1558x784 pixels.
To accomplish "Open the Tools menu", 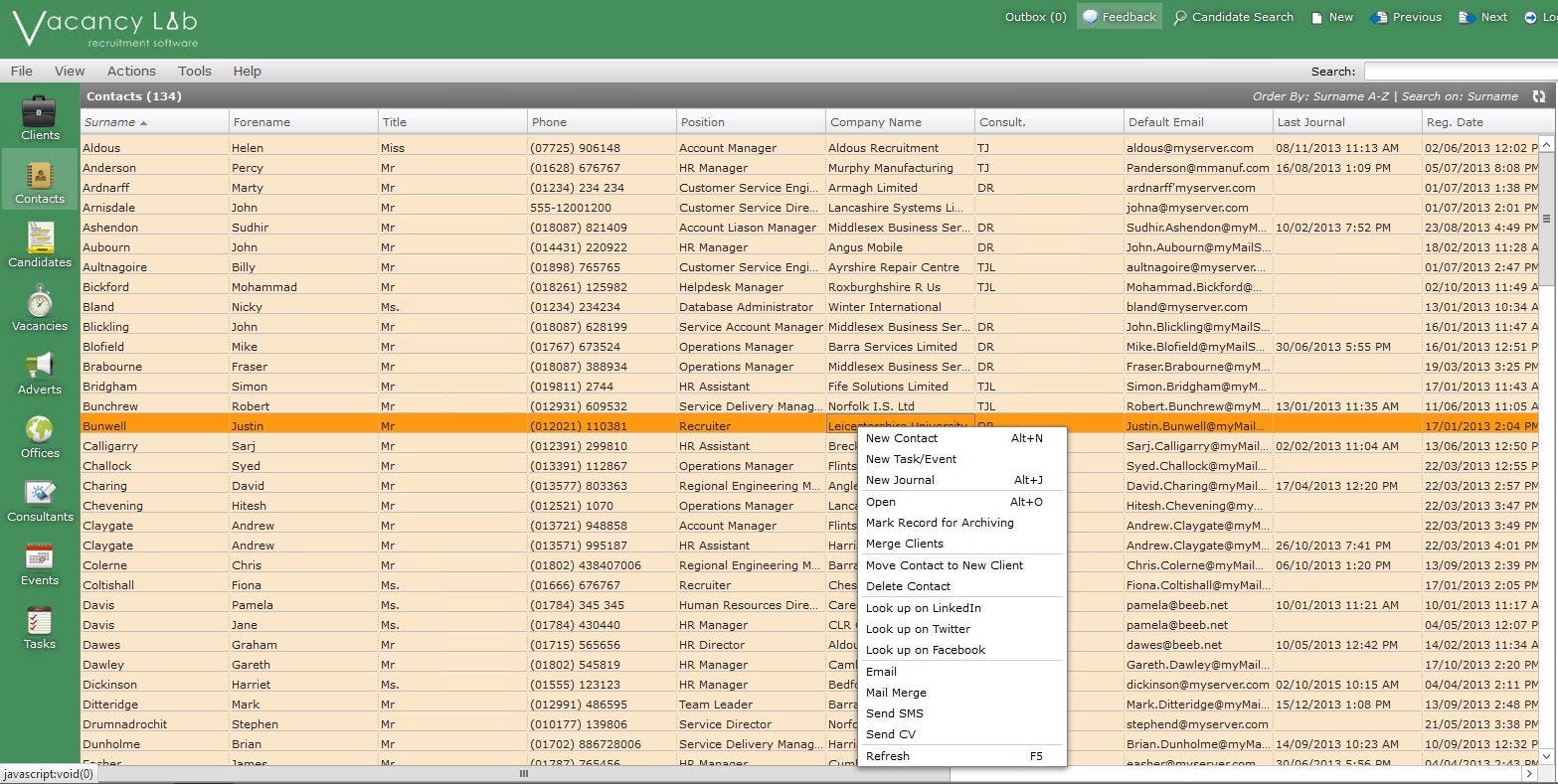I will click(x=194, y=71).
